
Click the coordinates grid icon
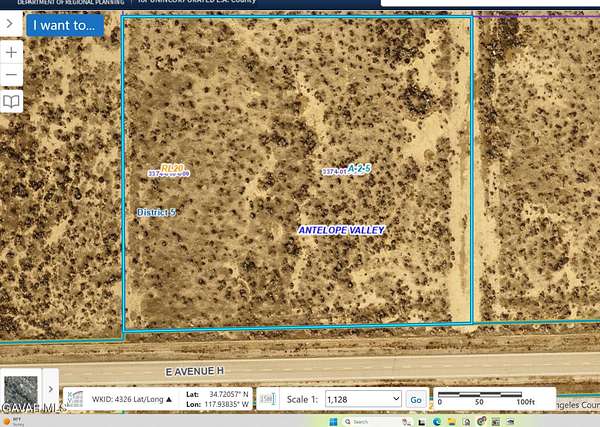coord(76,399)
